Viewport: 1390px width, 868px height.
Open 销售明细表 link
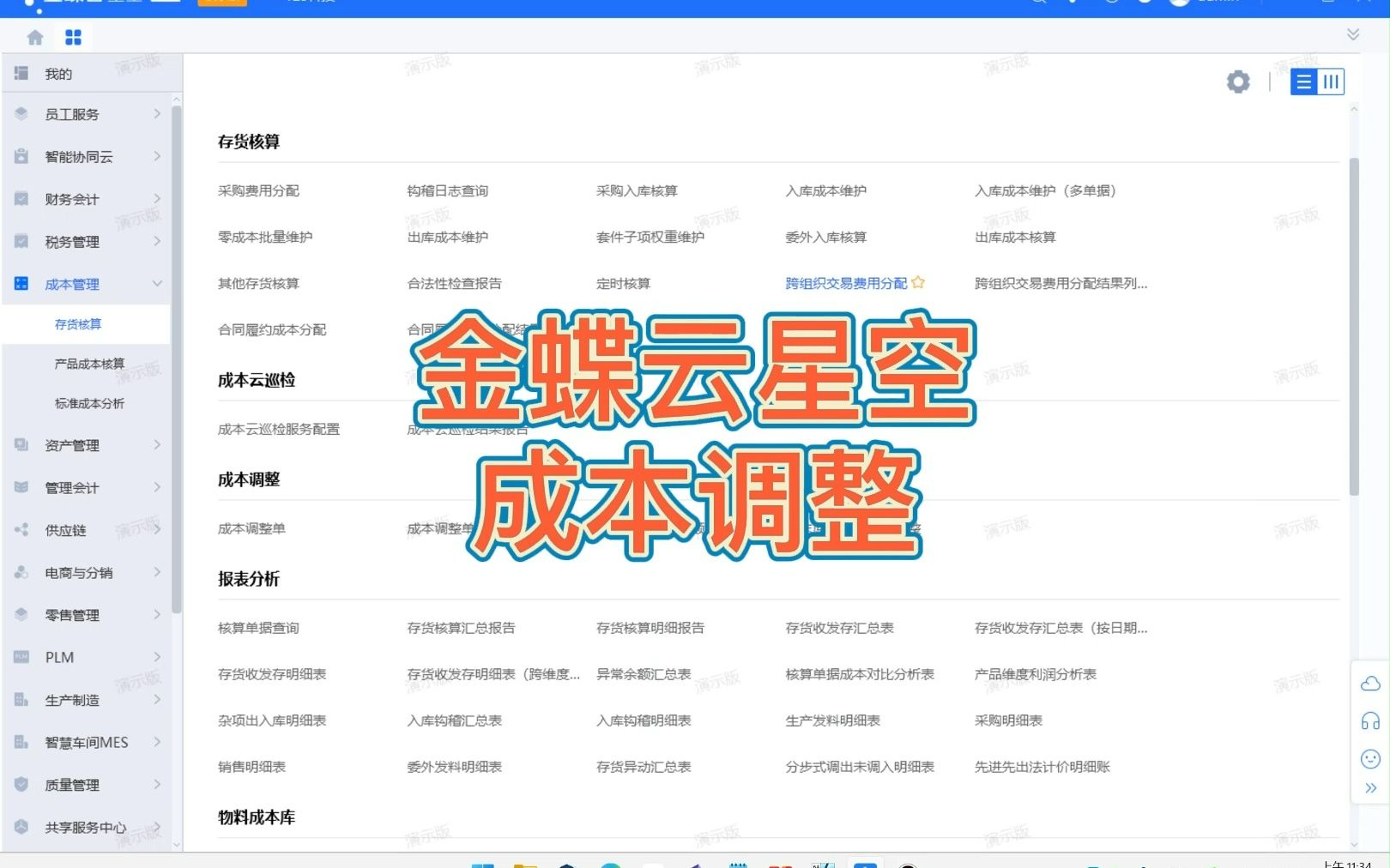tap(251, 767)
